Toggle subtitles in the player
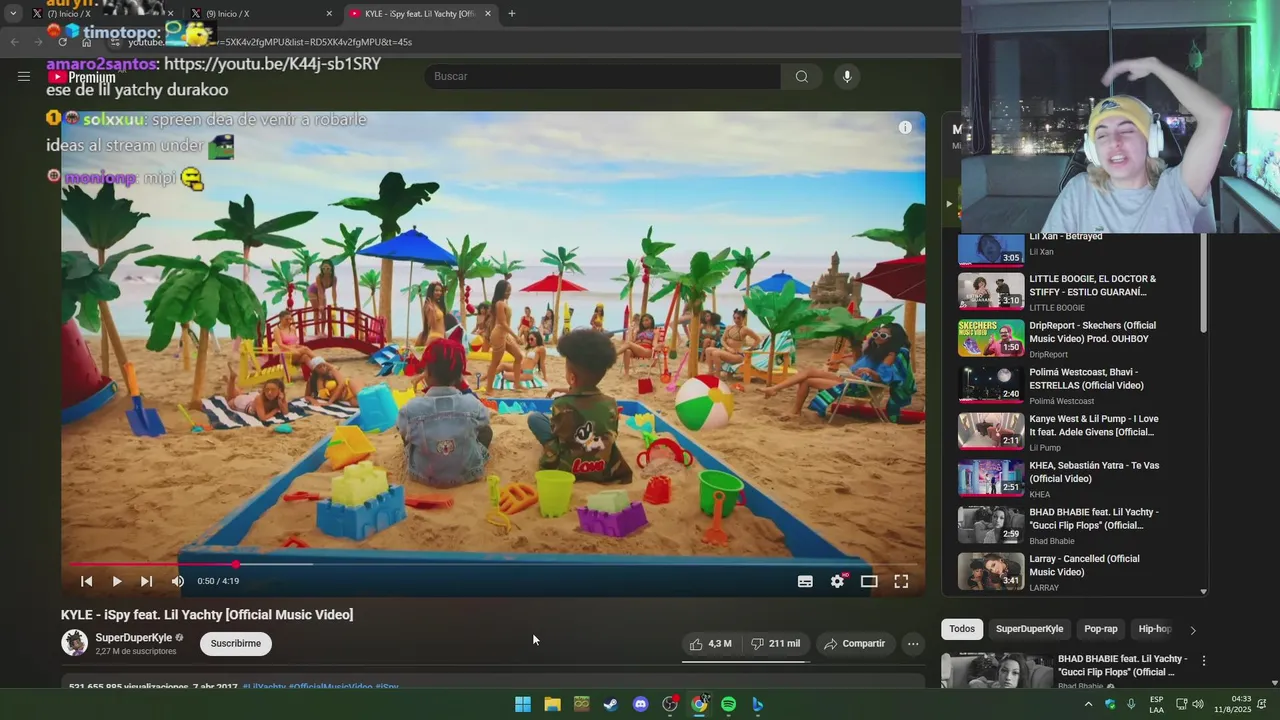1280x720 pixels. [805, 581]
